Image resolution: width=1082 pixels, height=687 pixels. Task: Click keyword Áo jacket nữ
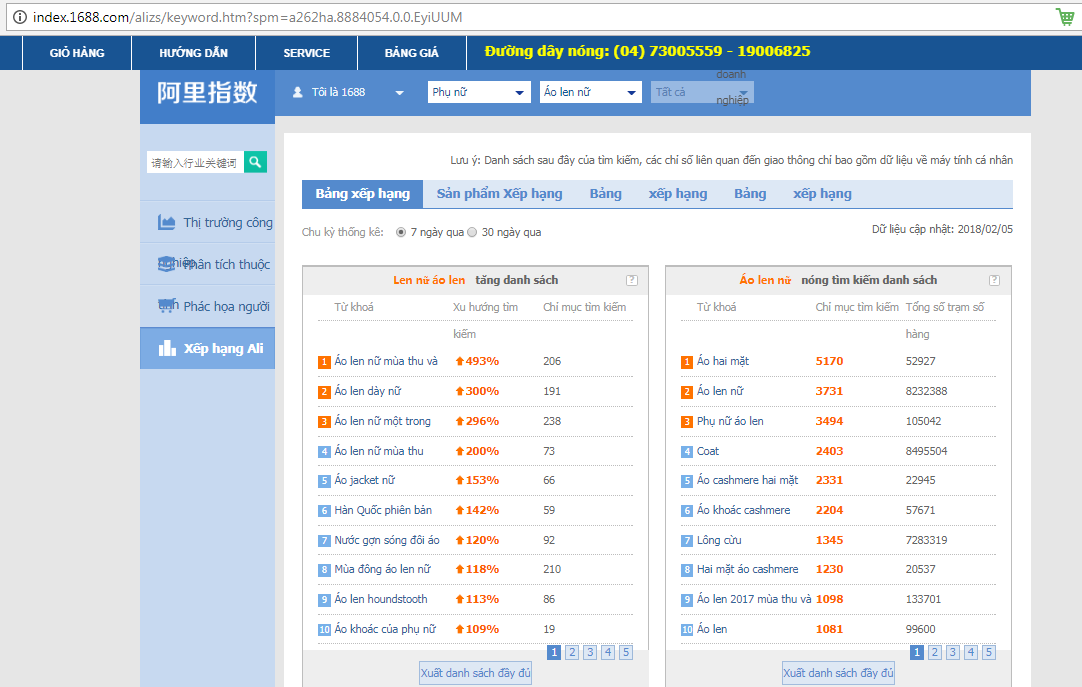pyautogui.click(x=365, y=480)
